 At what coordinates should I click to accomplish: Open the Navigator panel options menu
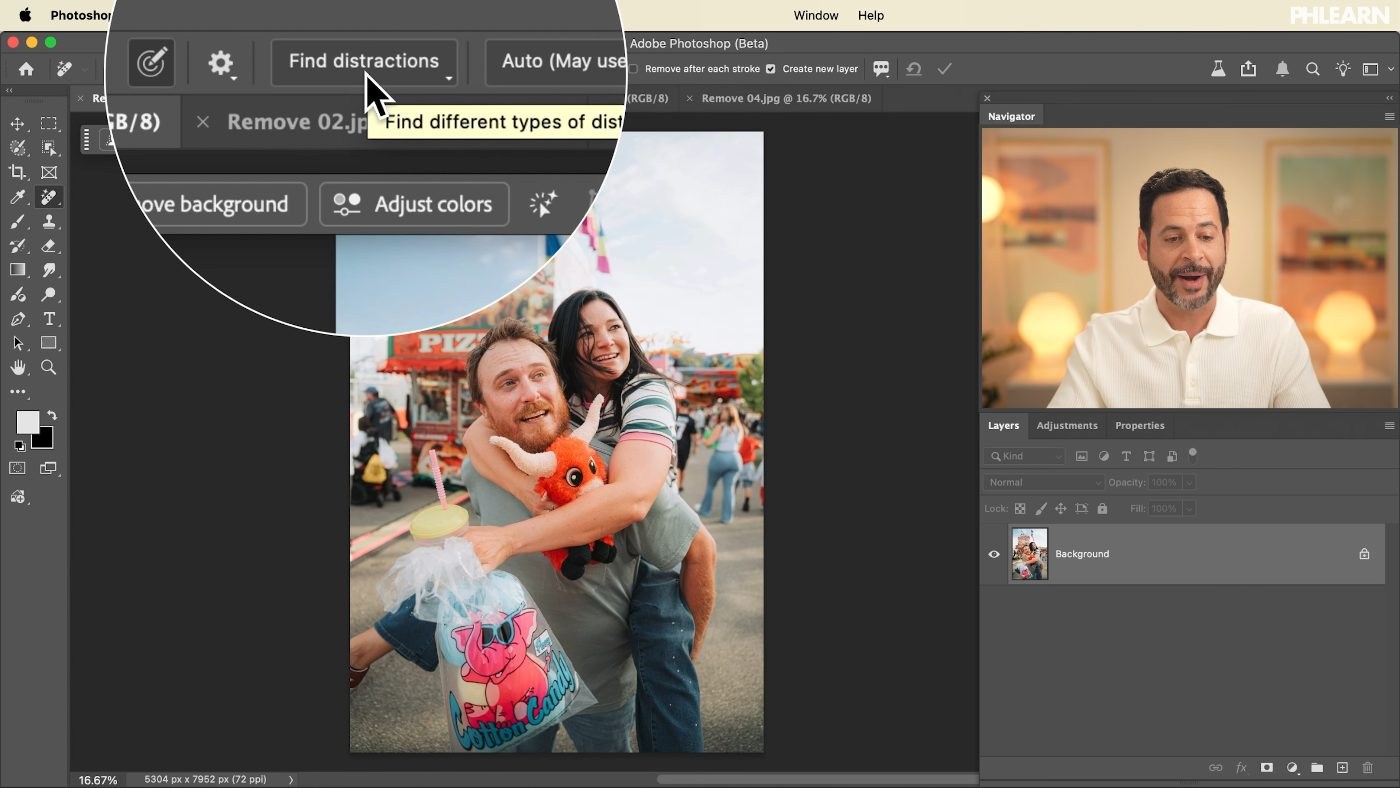[x=1389, y=117]
